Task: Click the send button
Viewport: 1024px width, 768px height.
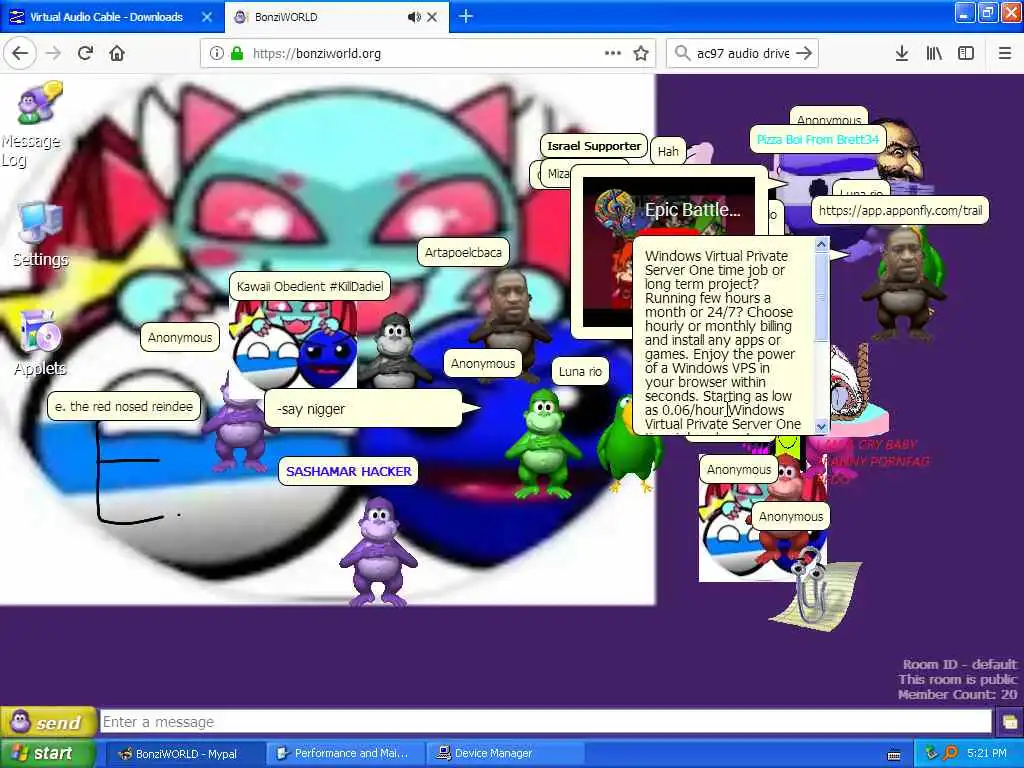Action: [x=48, y=722]
